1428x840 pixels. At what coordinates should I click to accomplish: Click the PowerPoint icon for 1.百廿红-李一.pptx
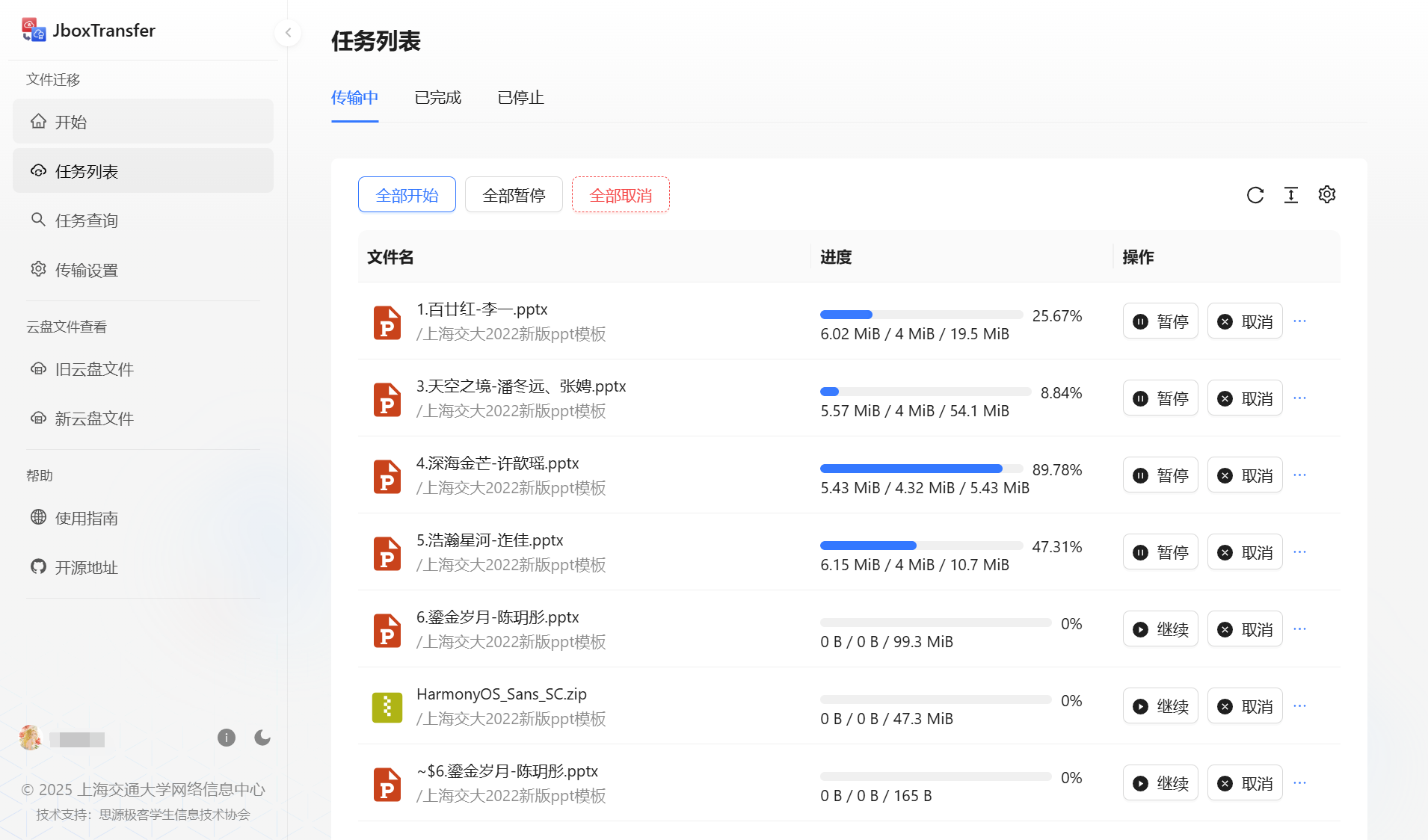[x=387, y=322]
